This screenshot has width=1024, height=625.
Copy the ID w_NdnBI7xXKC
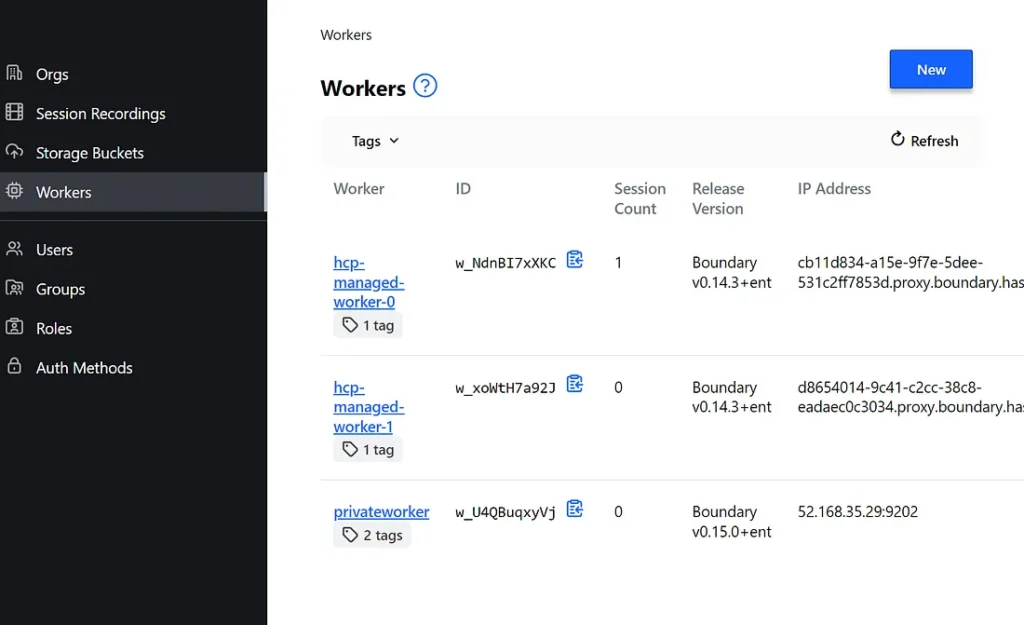(575, 260)
